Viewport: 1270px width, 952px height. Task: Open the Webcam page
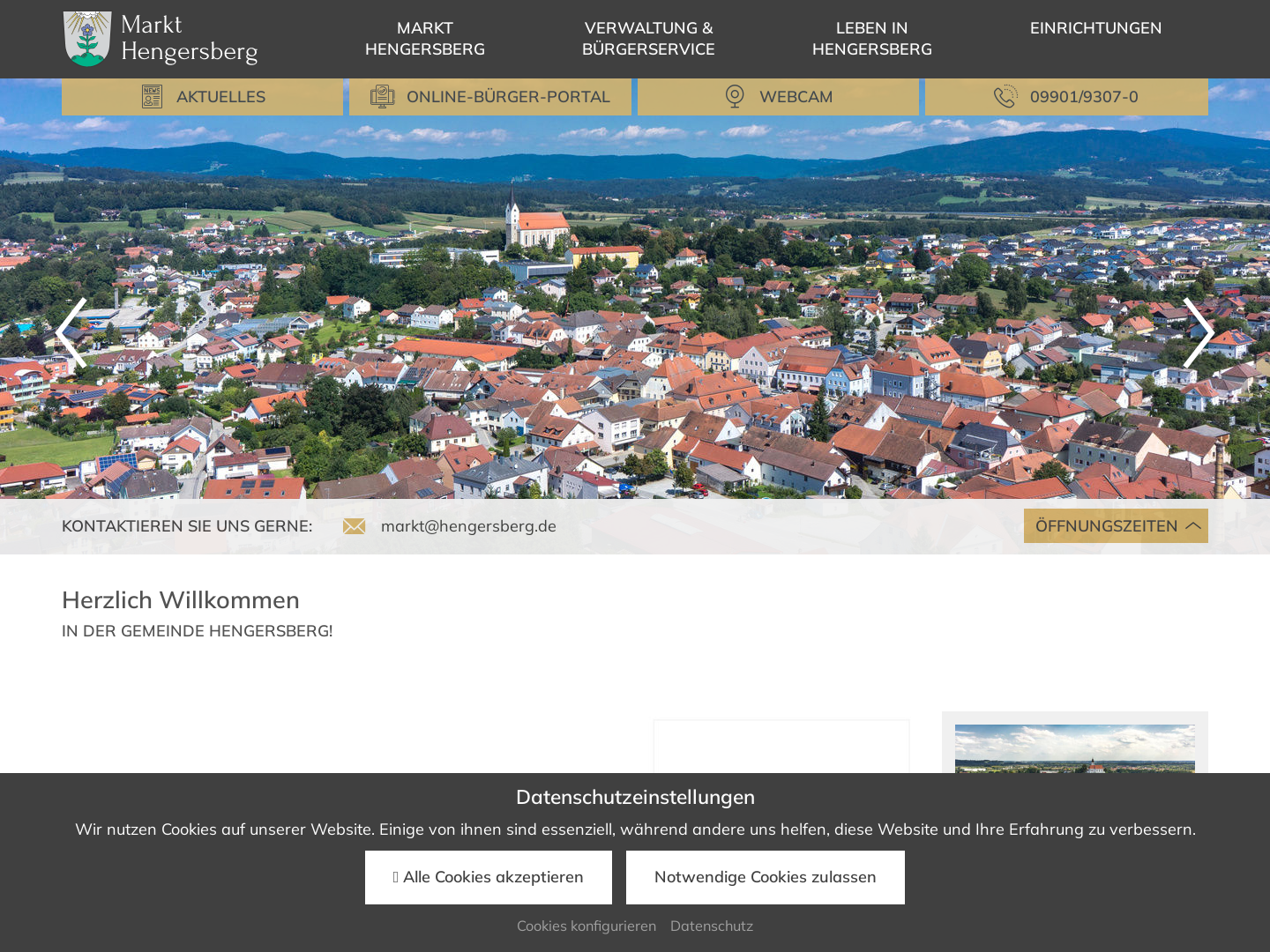778,97
